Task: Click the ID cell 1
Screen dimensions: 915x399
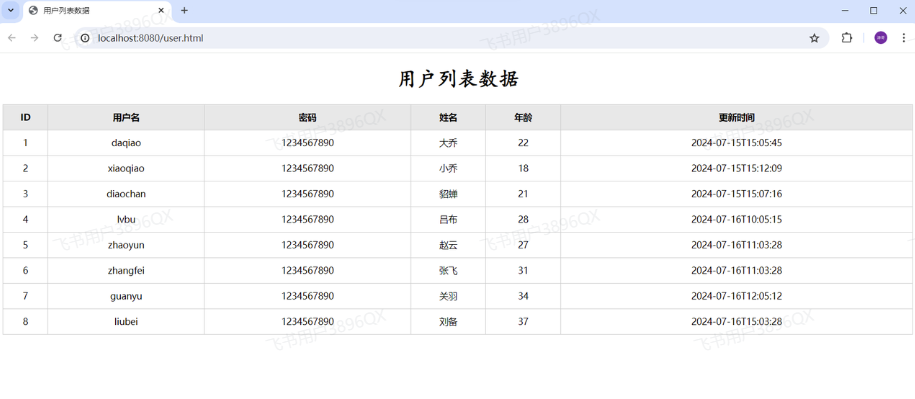Action: click(x=25, y=143)
